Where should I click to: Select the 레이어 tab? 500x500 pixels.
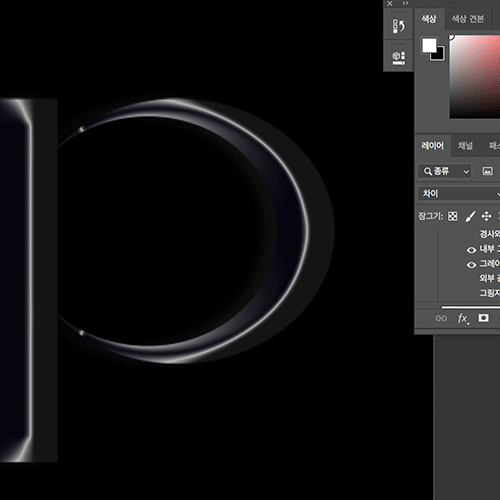[432, 146]
